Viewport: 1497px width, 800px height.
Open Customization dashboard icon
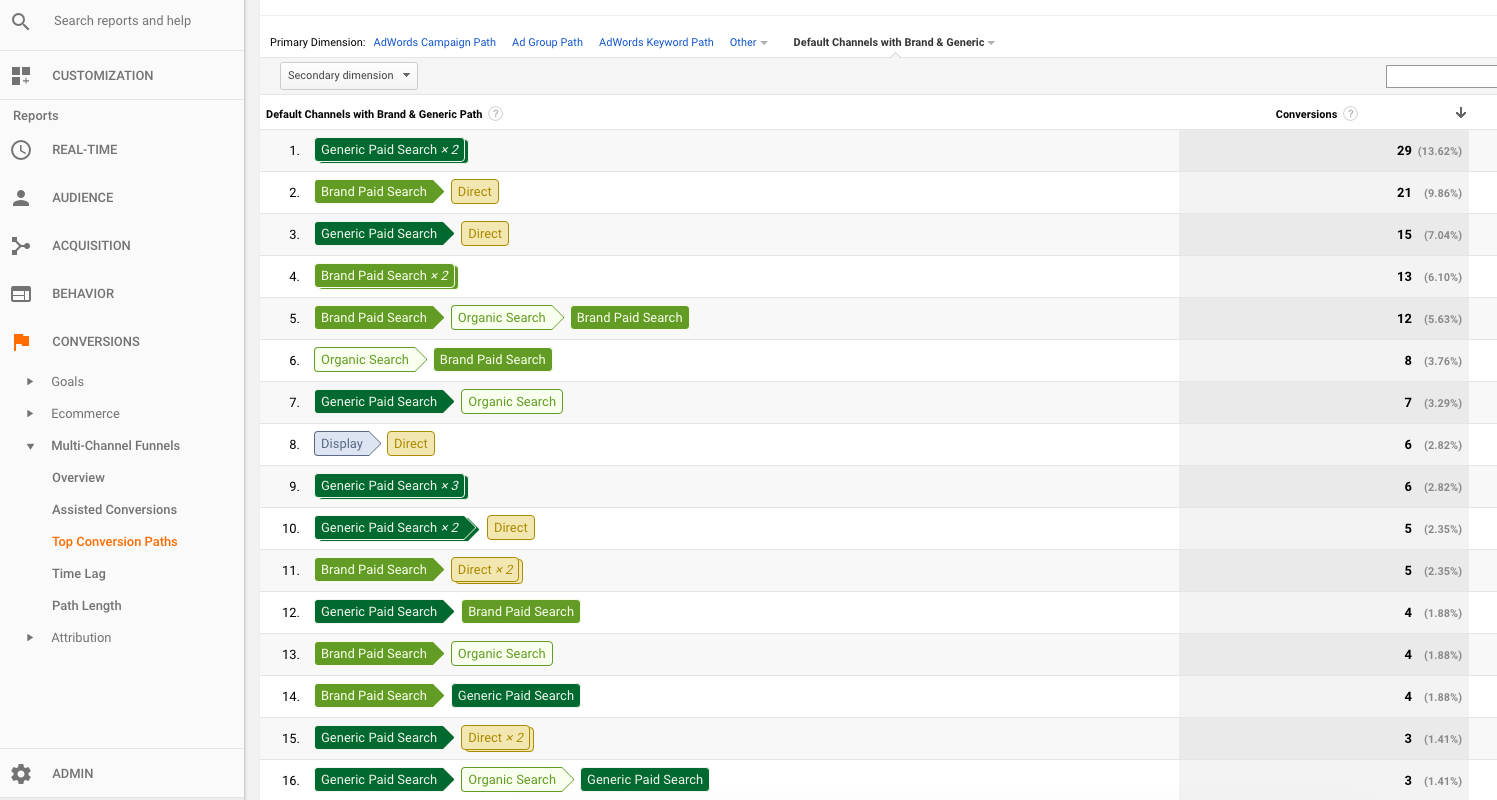[x=21, y=76]
